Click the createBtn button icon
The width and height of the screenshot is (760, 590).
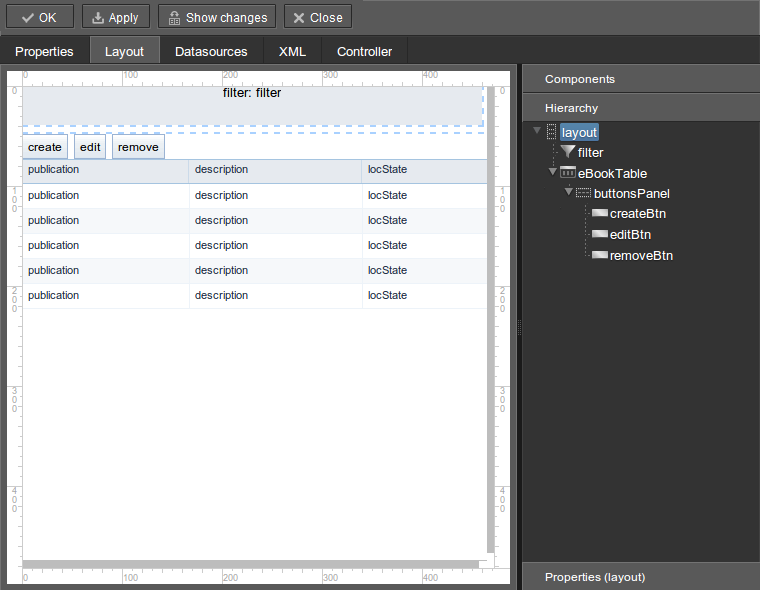(x=600, y=213)
